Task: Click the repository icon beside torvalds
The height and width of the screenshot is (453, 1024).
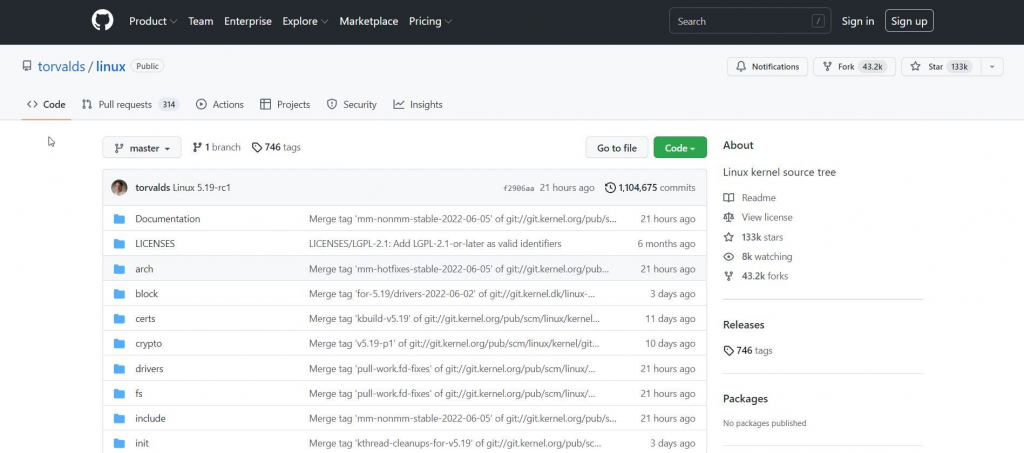Action: (x=27, y=66)
